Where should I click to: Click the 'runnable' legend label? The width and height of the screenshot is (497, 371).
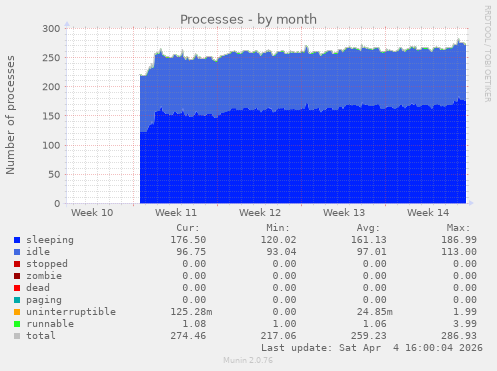coord(50,324)
